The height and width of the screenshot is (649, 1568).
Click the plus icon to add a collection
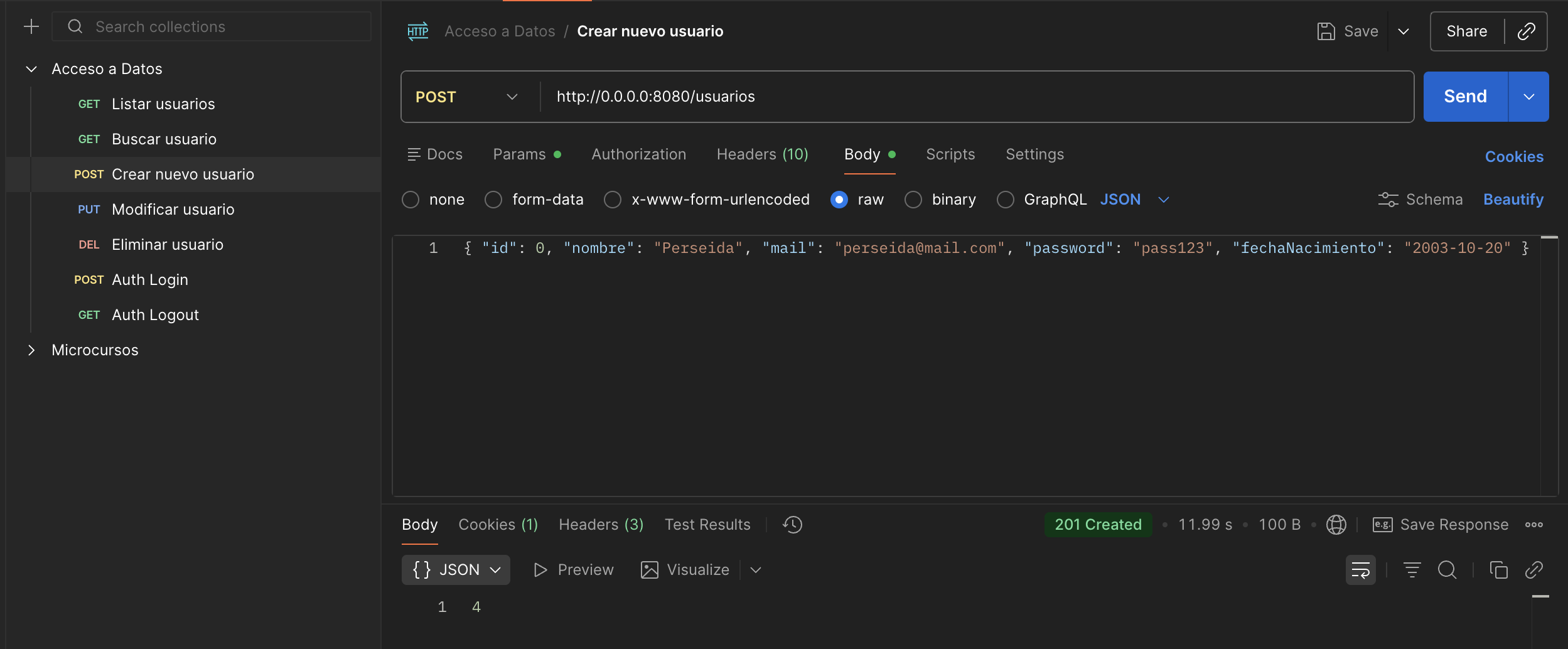pos(31,26)
